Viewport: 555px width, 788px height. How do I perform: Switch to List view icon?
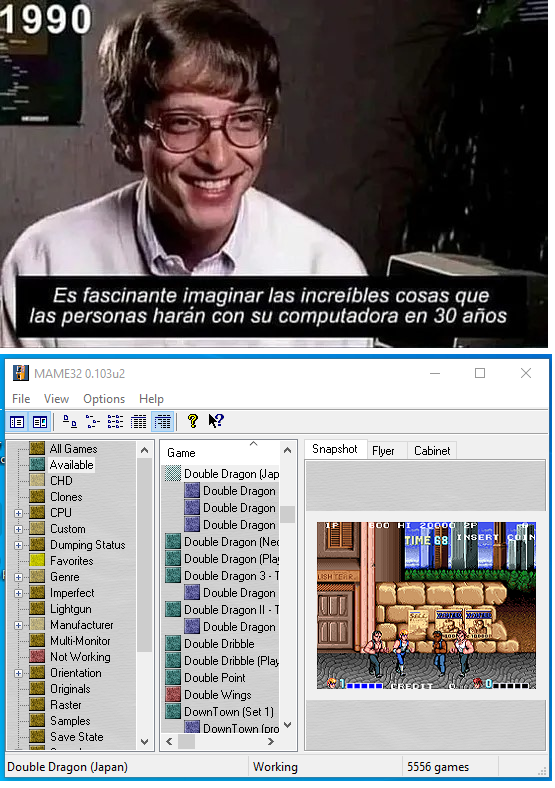coord(116,422)
